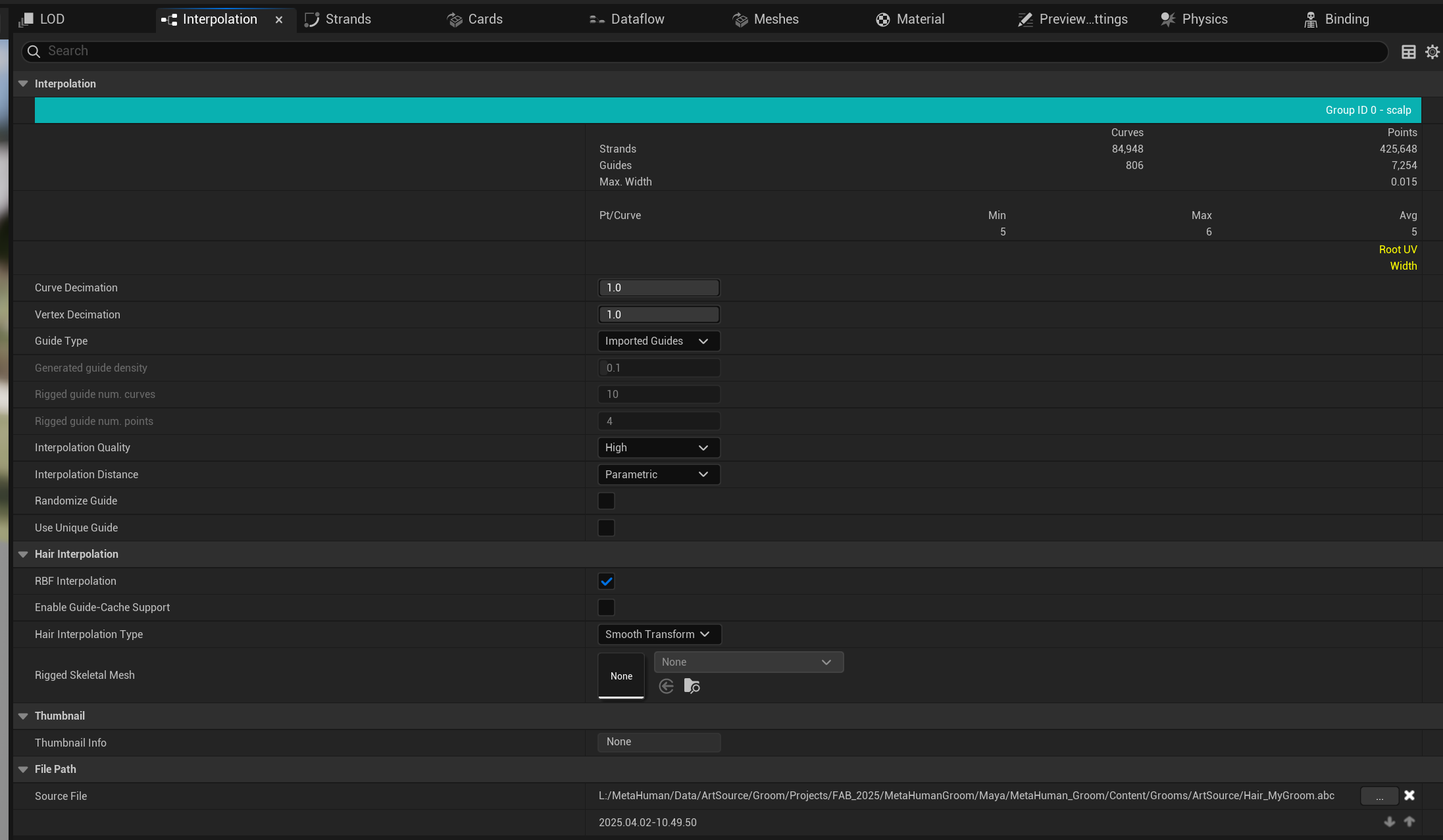The image size is (1443, 840).
Task: Click the LOD tab icon
Action: pyautogui.click(x=26, y=20)
